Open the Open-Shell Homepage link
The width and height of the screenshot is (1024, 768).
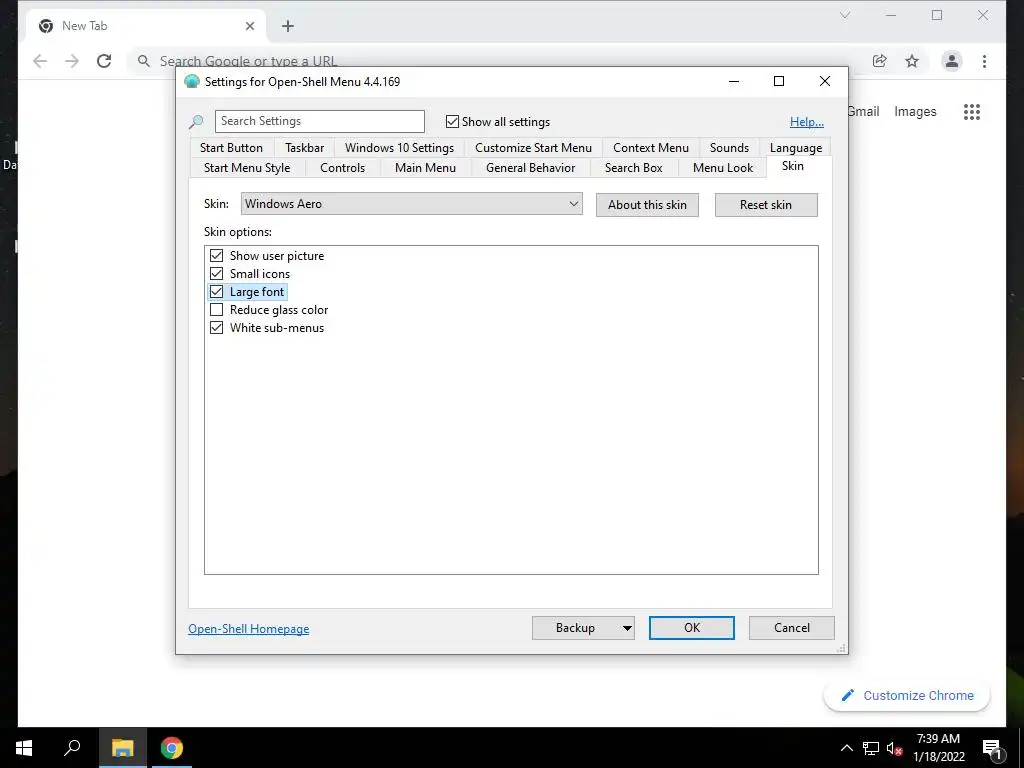point(249,629)
